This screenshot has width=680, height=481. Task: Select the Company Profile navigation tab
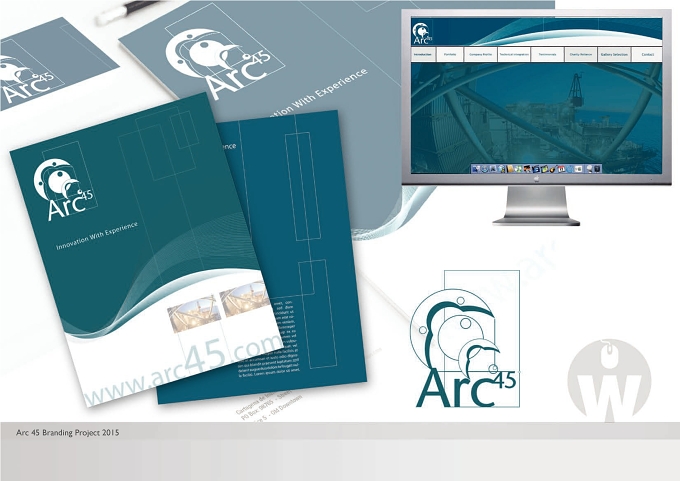[x=481, y=55]
